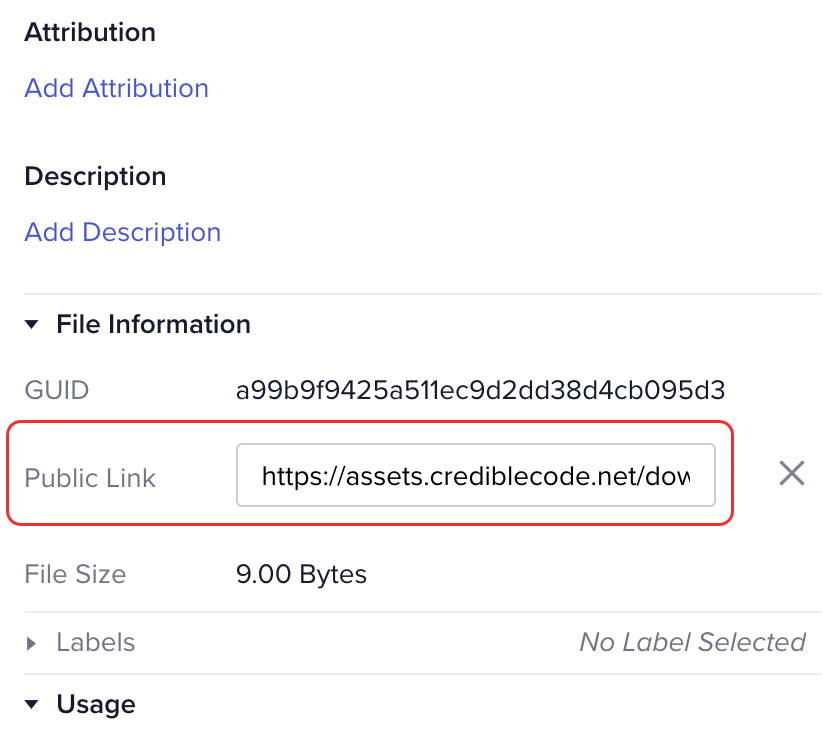Click the Attribution section heading
The height and width of the screenshot is (732, 823).
coord(90,32)
